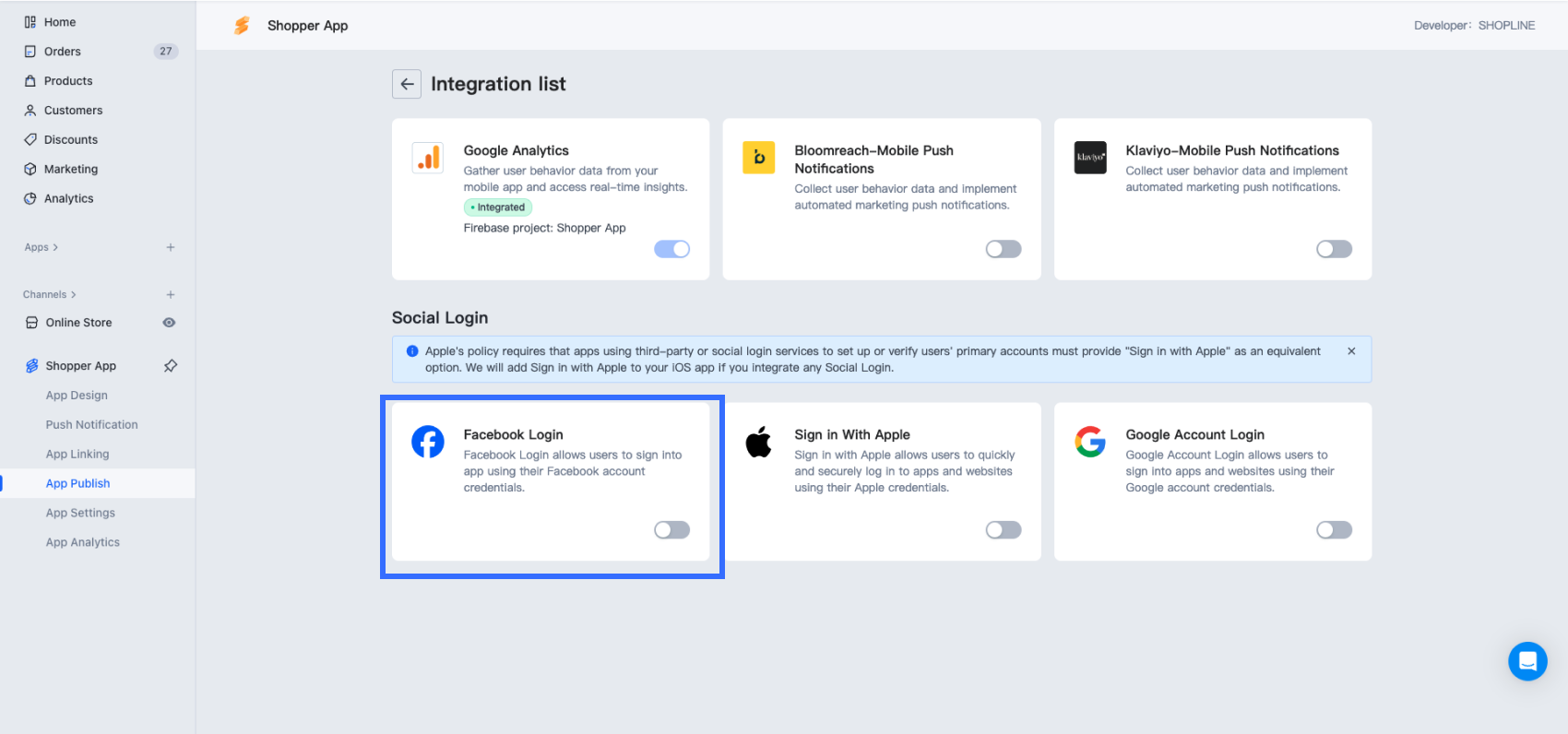
Task: Expand the Apps section chevron
Action: (55, 247)
